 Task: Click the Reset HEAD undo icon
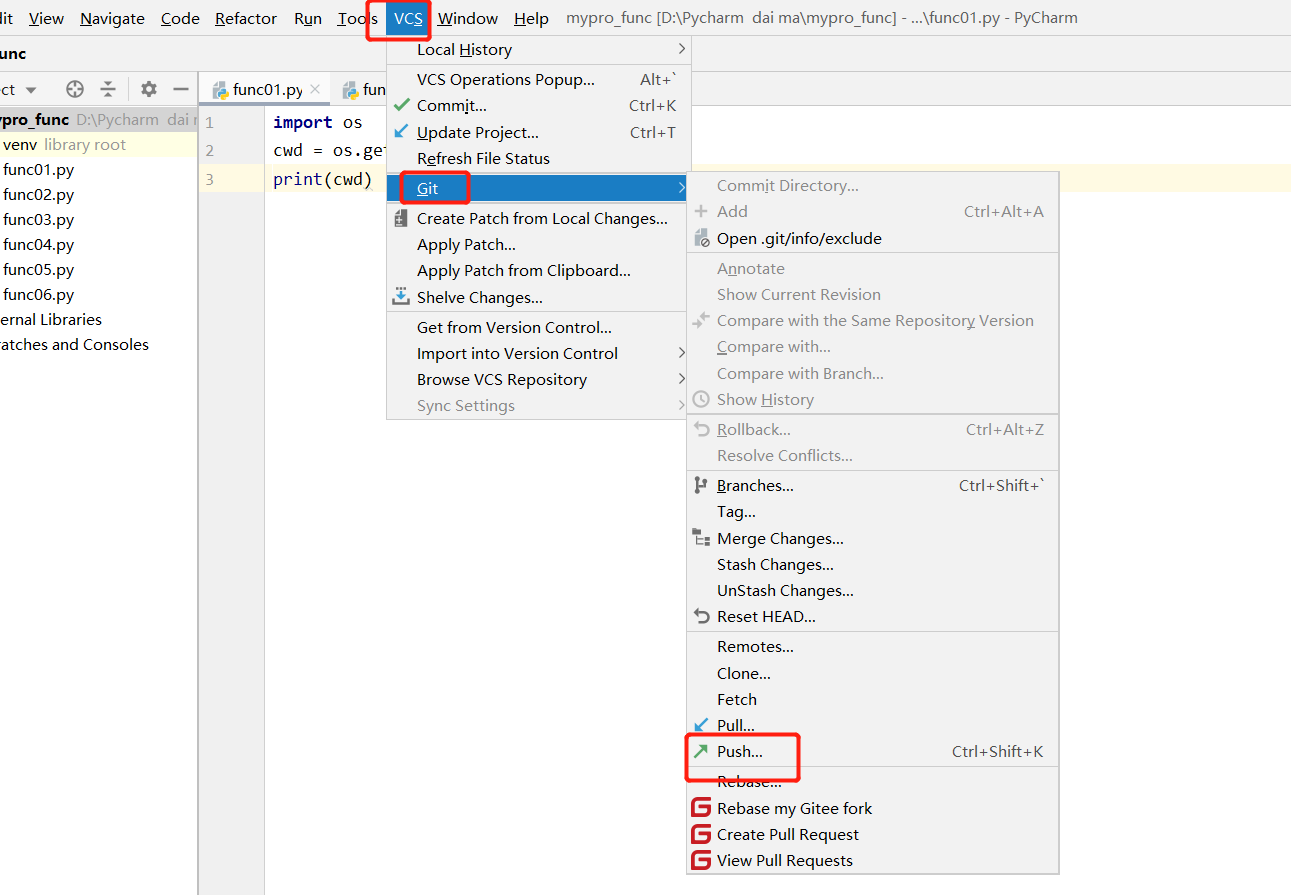pyautogui.click(x=701, y=616)
